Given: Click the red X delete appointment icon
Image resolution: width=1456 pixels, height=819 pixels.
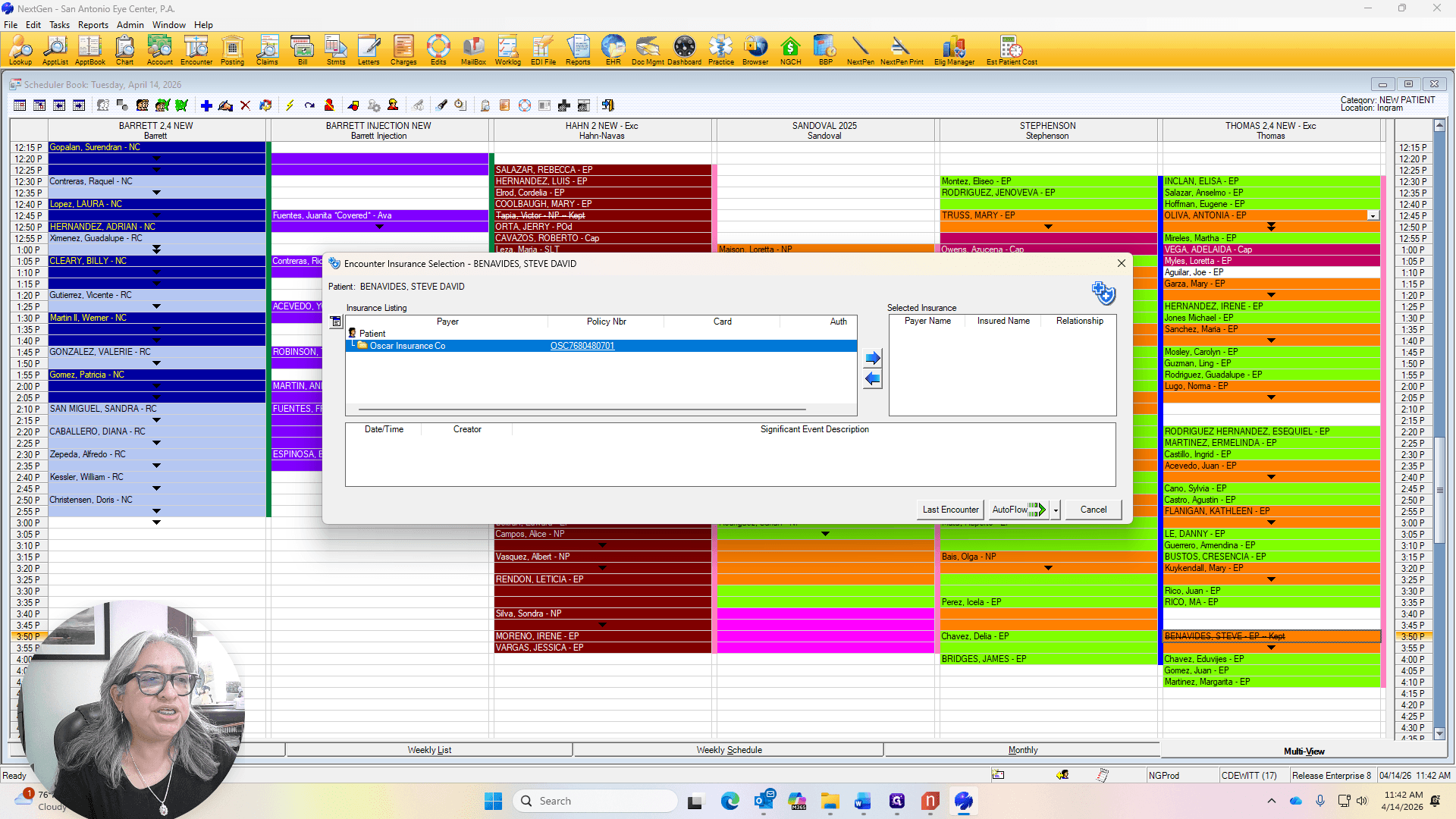Looking at the screenshot, I should coord(245,105).
